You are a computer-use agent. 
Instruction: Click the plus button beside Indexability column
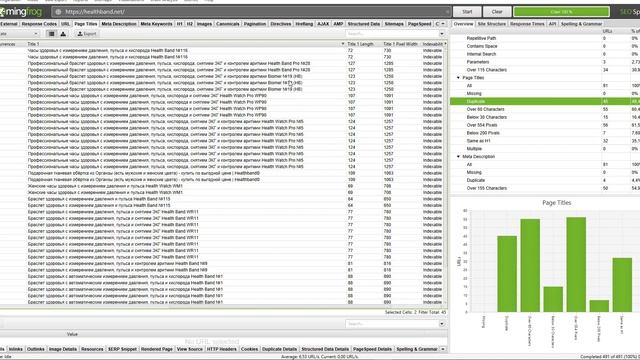(445, 44)
